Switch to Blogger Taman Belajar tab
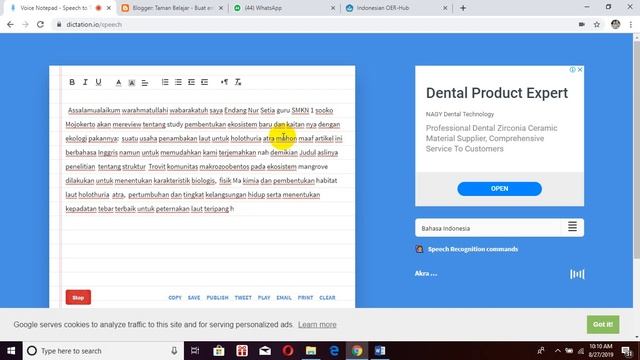Viewport: 640px width, 360px height. pos(173,8)
